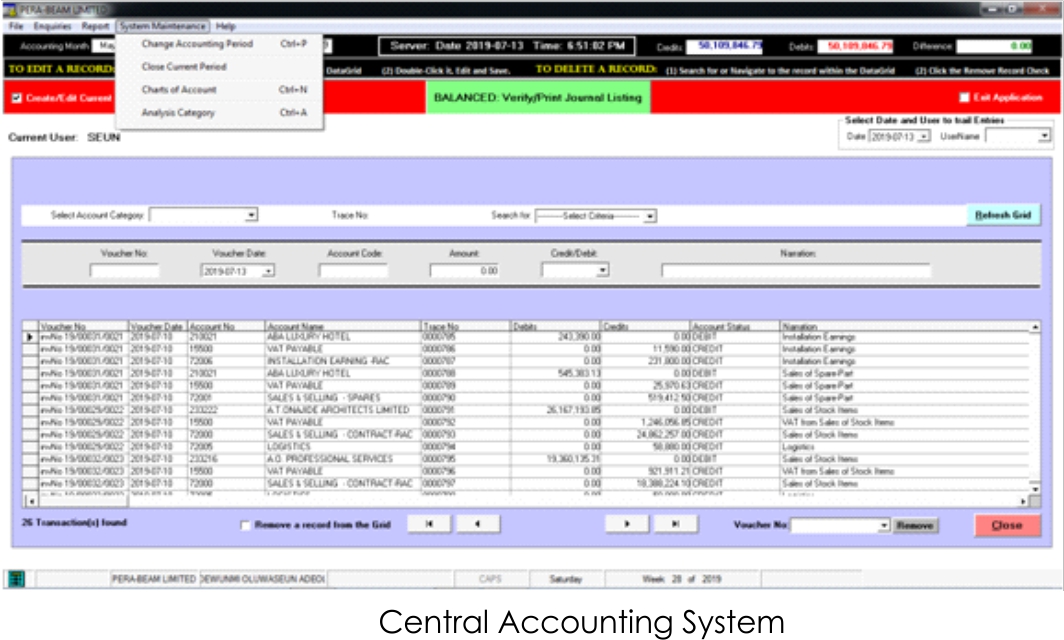Click the Narration input field
The height and width of the screenshot is (640, 1064).
click(x=795, y=270)
